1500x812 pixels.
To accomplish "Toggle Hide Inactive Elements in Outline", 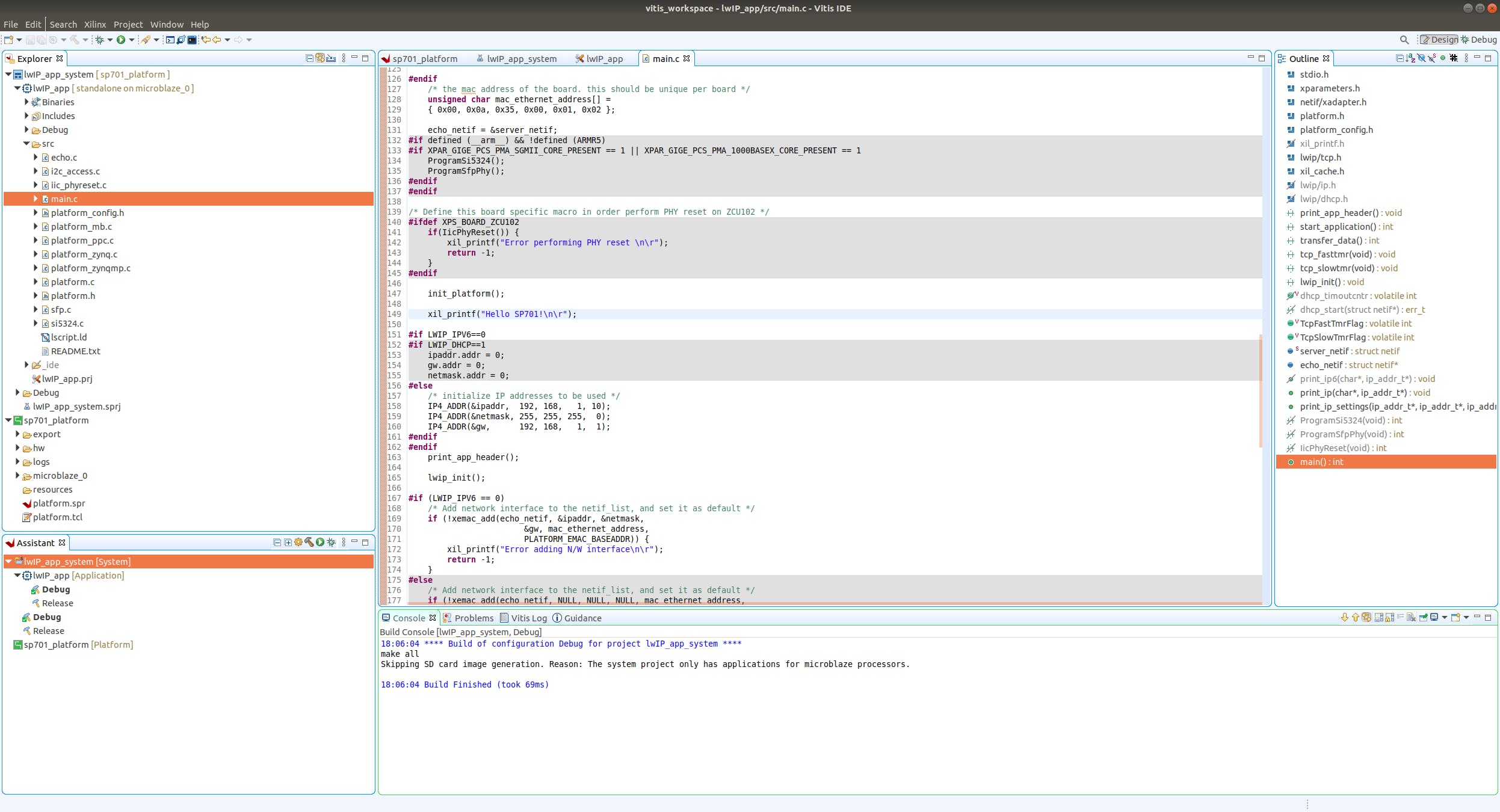I will coord(1454,58).
